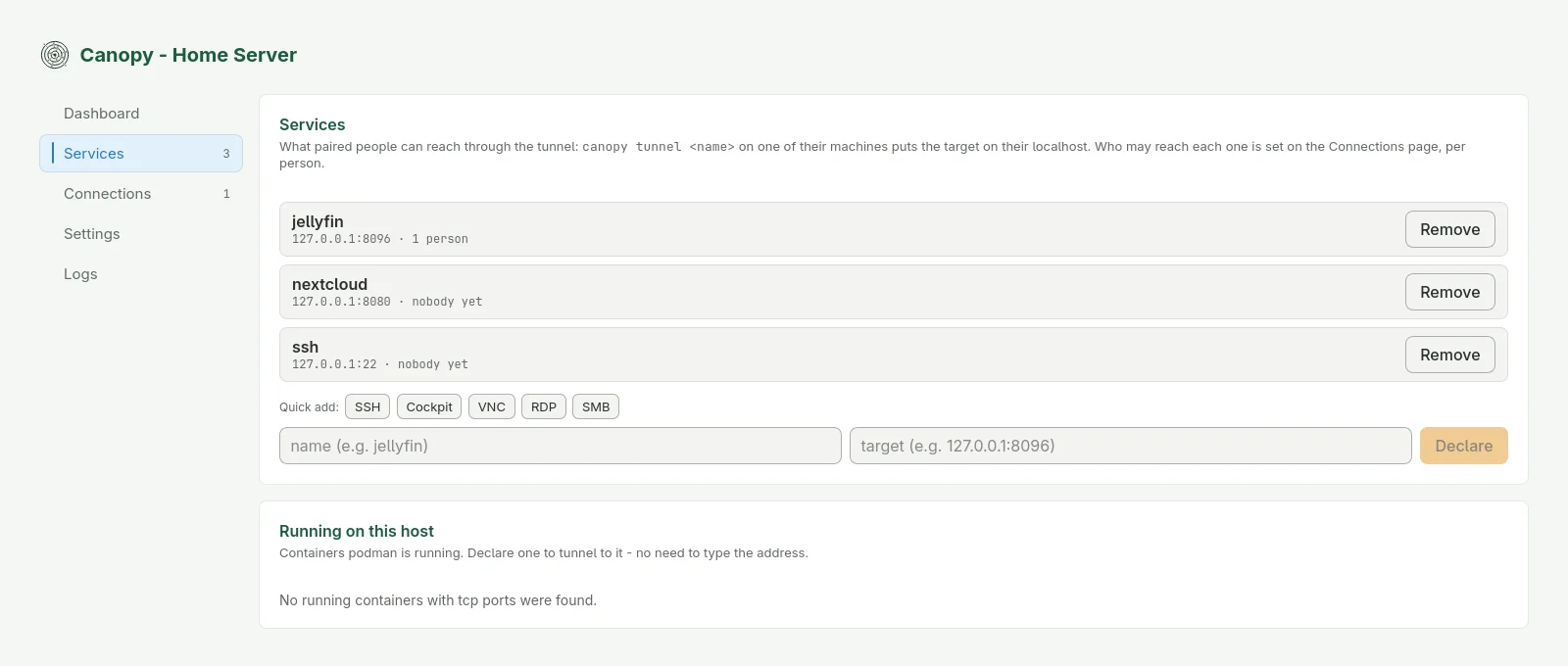The height and width of the screenshot is (666, 1568).
Task: Open the Dashboard page
Action: click(141, 114)
